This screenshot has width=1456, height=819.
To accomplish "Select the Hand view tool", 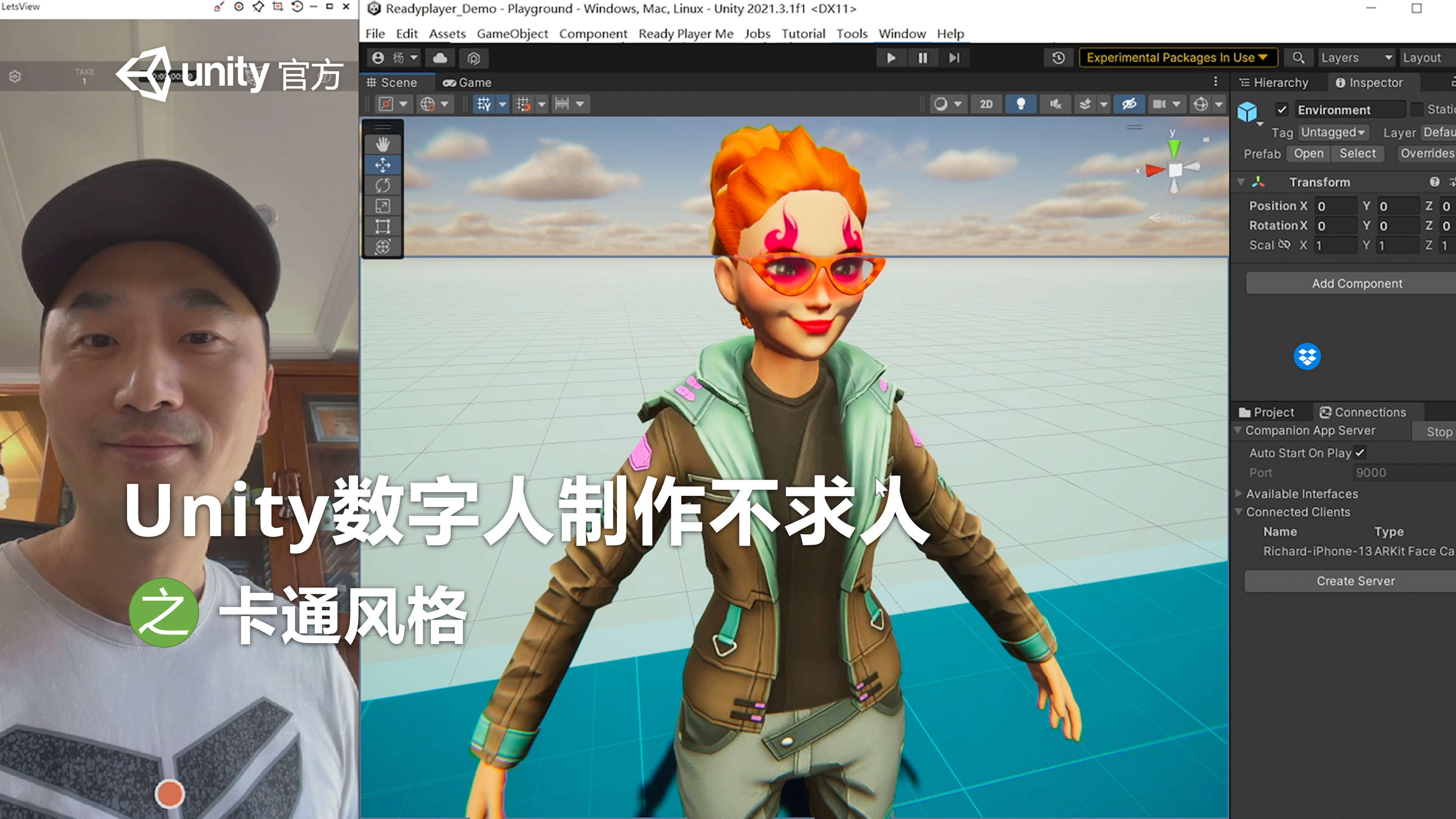I will pyautogui.click(x=383, y=145).
